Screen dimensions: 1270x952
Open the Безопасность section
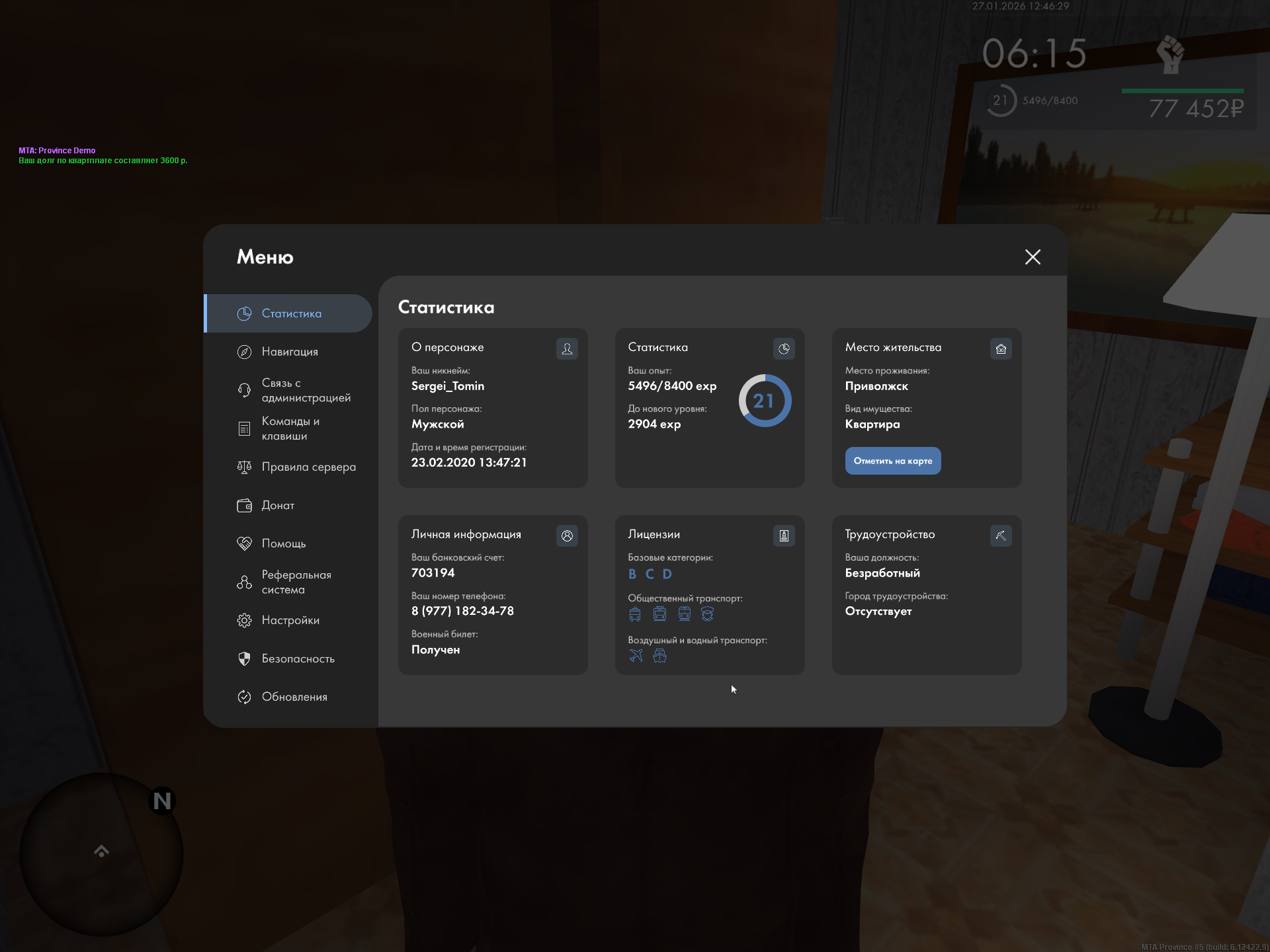298,658
